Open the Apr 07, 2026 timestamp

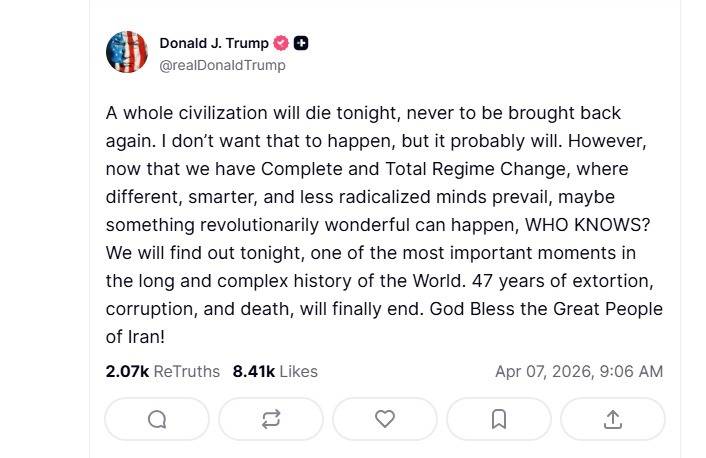point(578,371)
